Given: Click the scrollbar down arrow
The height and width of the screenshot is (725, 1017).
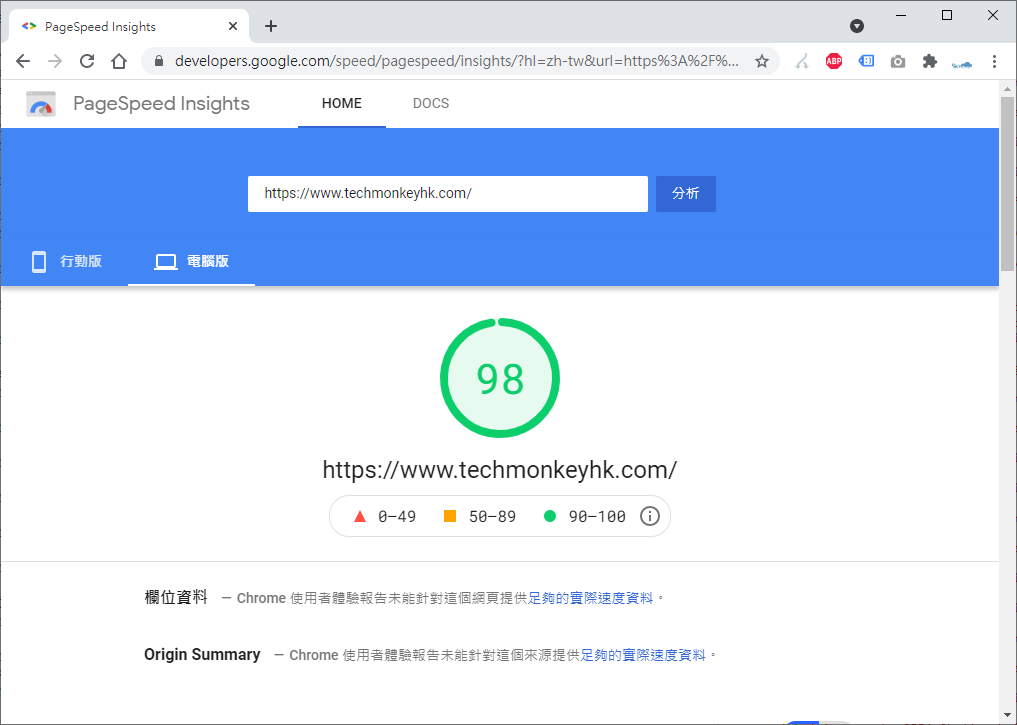Looking at the screenshot, I should 1007,715.
